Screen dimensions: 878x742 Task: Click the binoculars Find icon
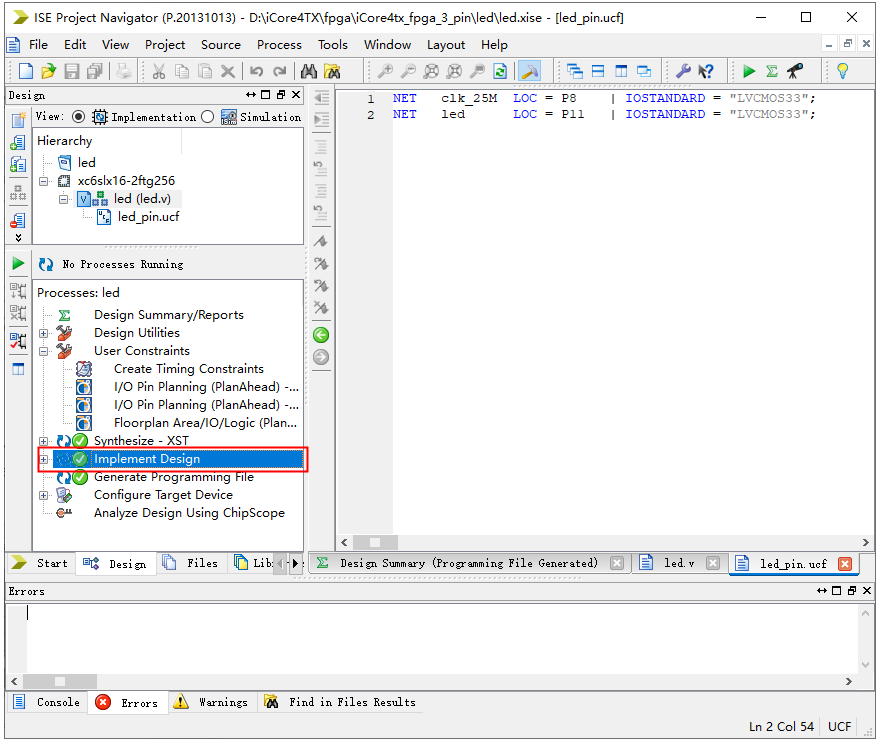309,71
